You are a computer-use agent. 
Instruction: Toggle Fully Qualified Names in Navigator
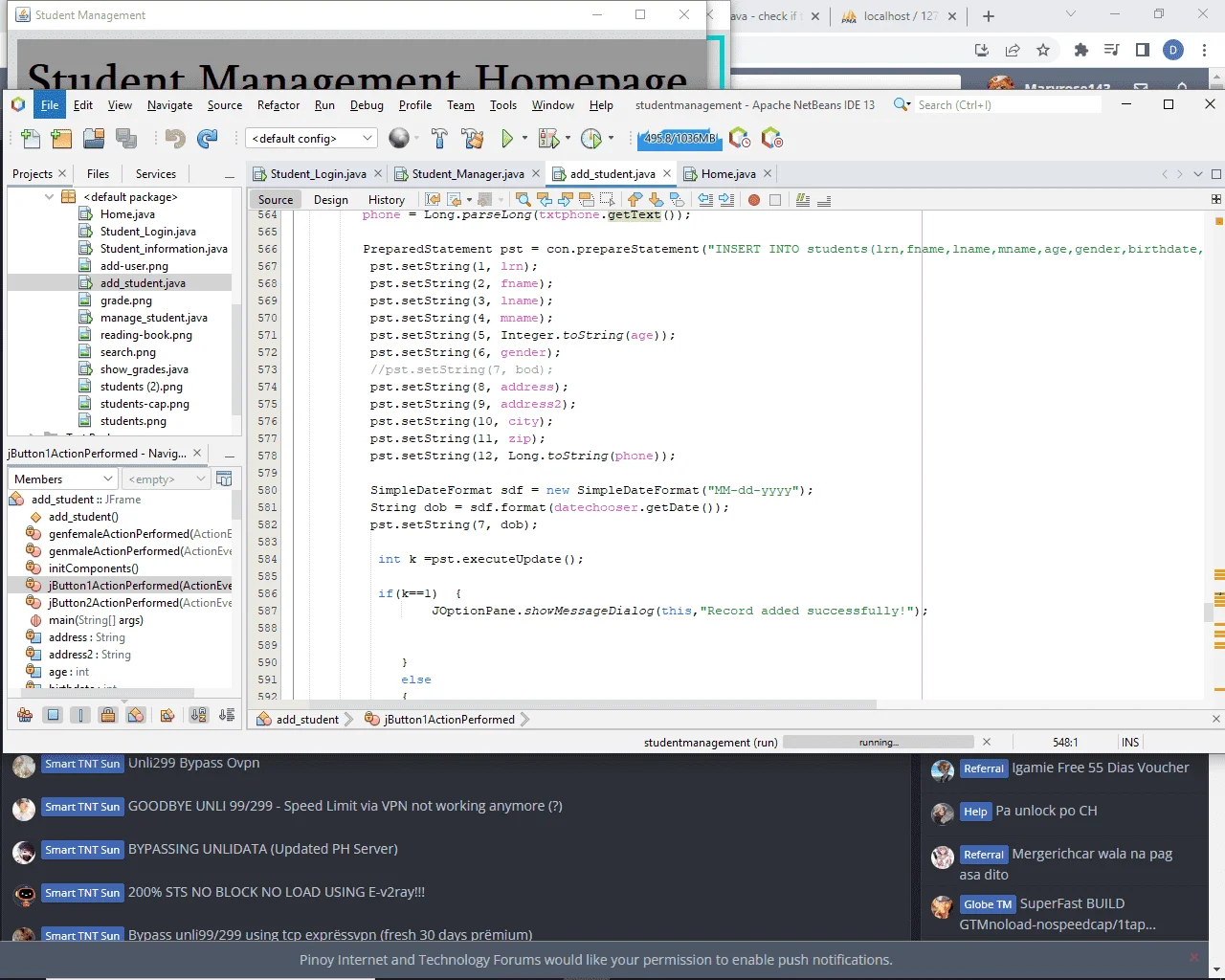[167, 715]
